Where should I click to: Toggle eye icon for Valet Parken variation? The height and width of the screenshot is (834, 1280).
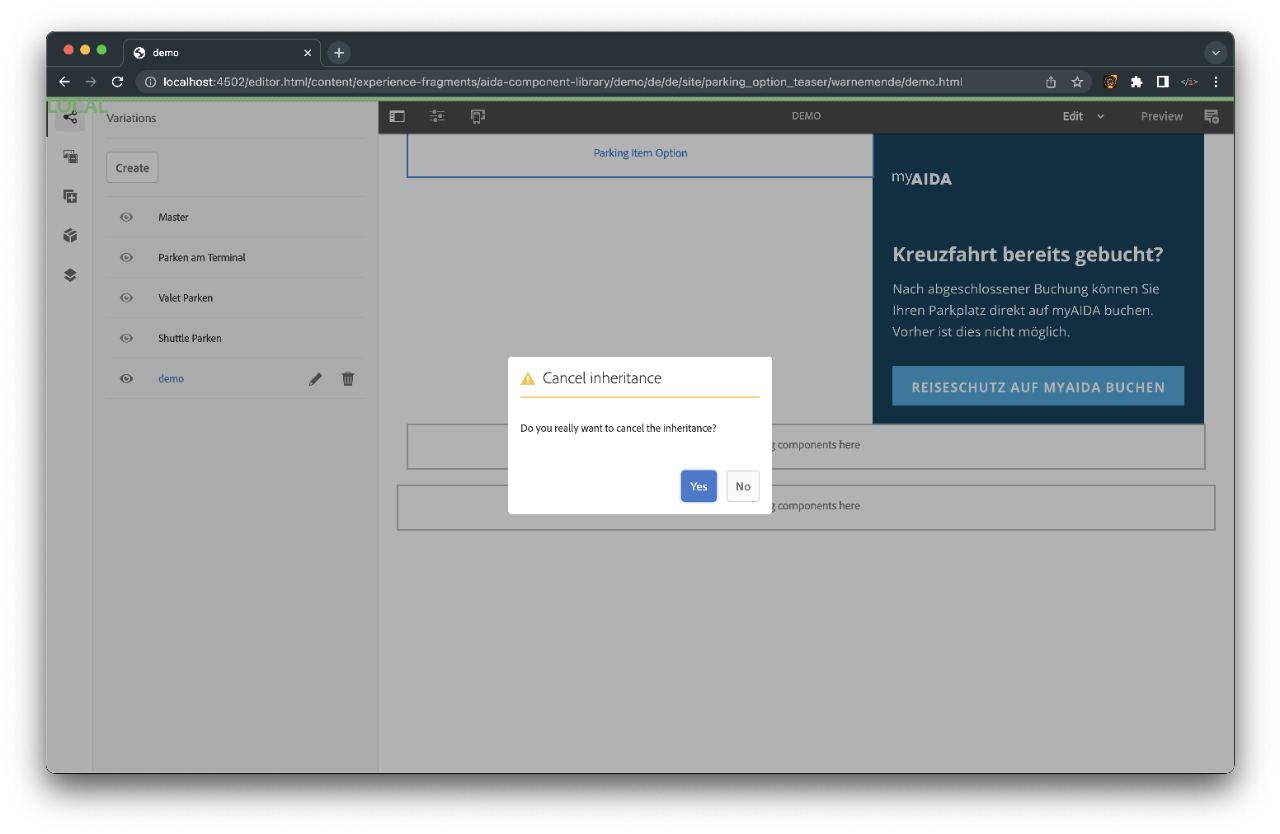[127, 298]
